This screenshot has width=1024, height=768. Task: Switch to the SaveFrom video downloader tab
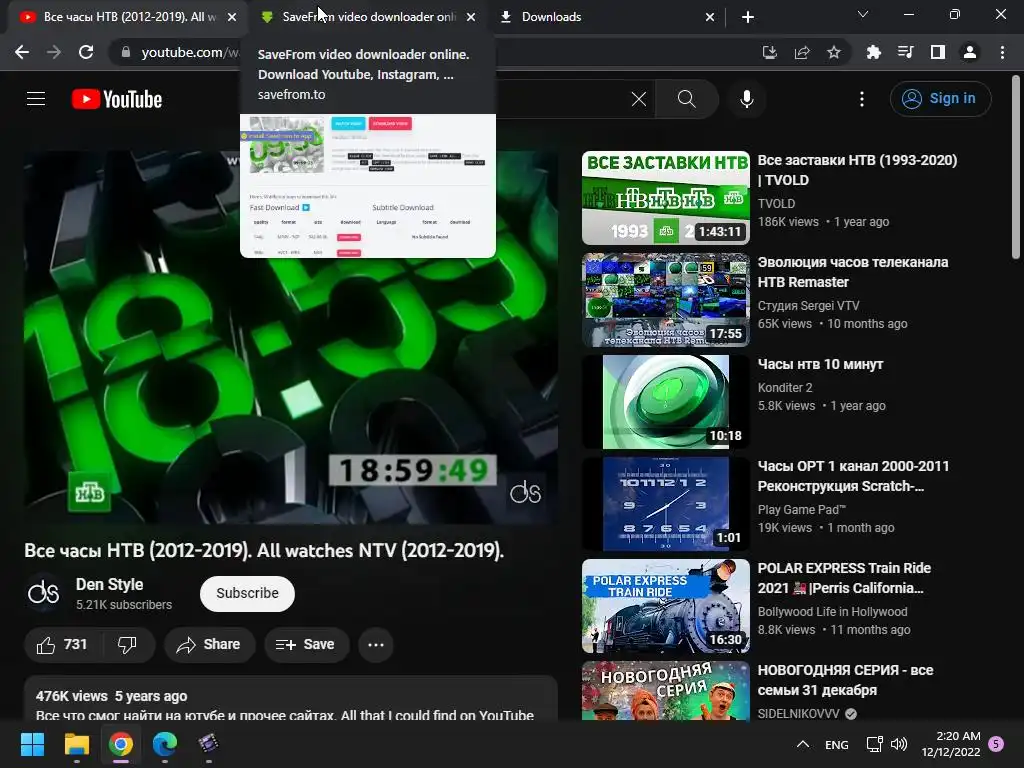tap(368, 17)
